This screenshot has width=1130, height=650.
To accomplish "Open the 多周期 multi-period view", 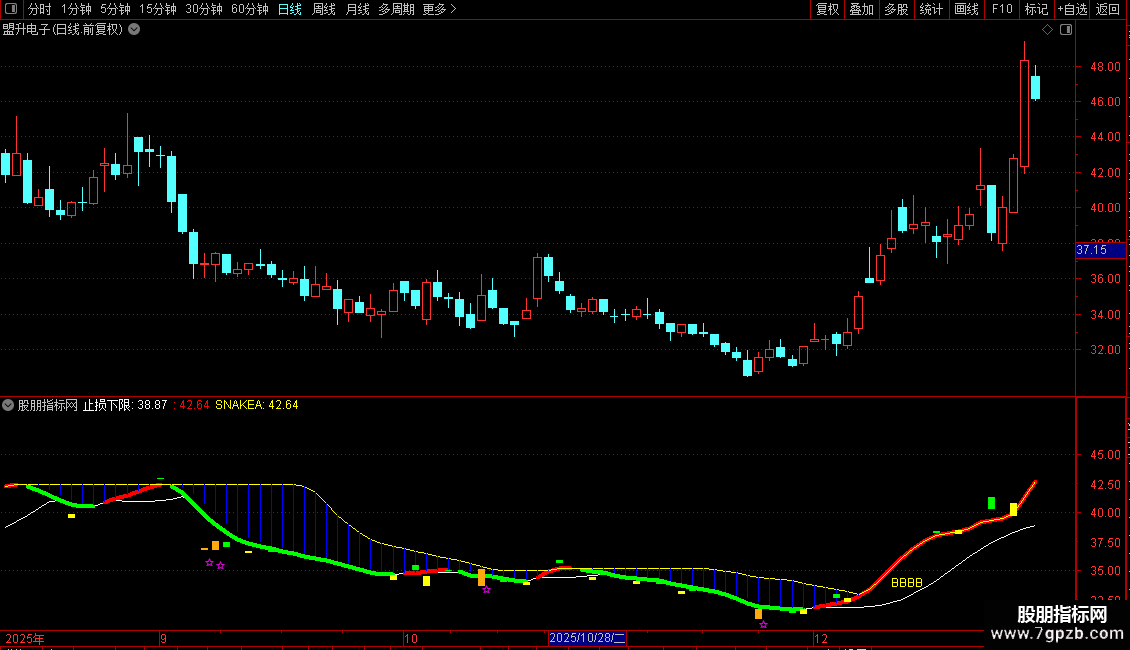I will click(396, 9).
